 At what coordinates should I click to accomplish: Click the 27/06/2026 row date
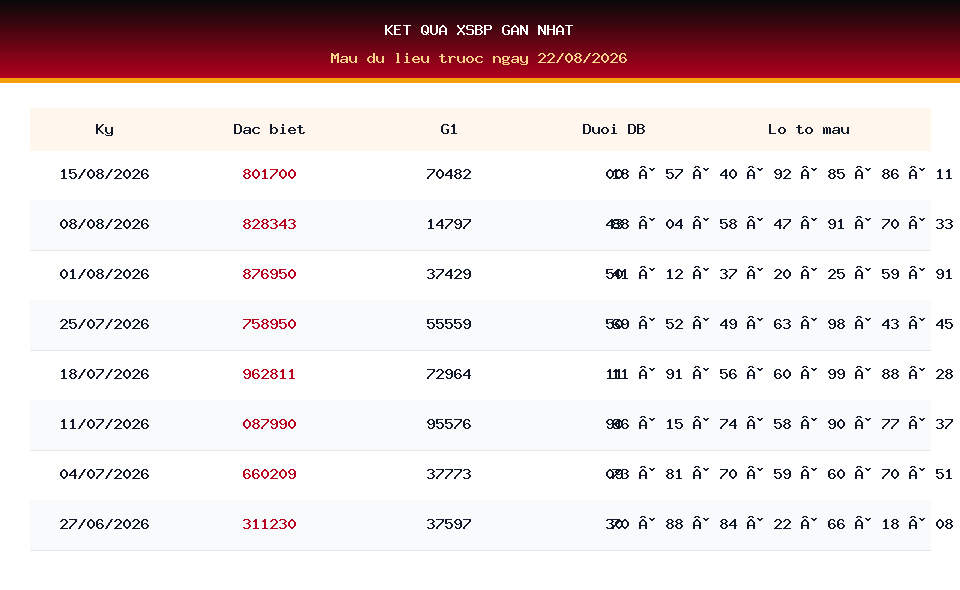coord(104,525)
